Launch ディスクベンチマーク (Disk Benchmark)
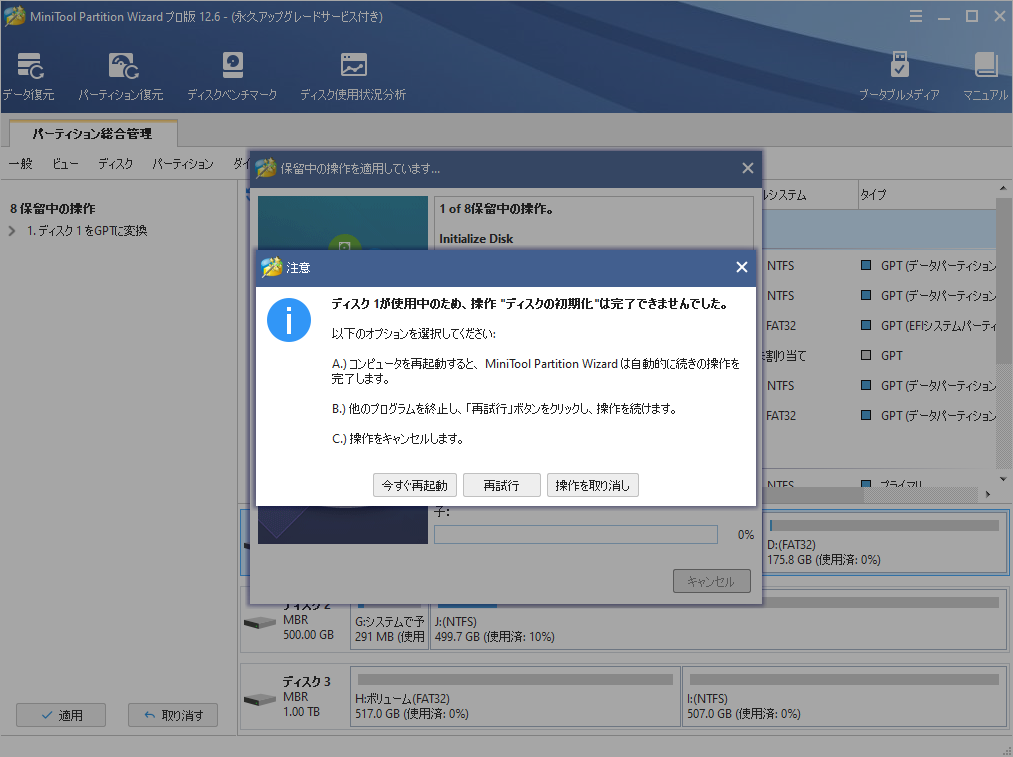1013x757 pixels. pyautogui.click(x=232, y=76)
